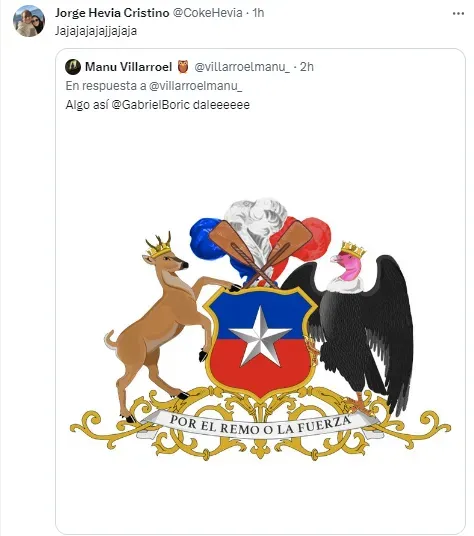Viewport: 474px width, 536px height.
Task: Click the 2h timestamp in quoted tweet
Action: click(307, 67)
